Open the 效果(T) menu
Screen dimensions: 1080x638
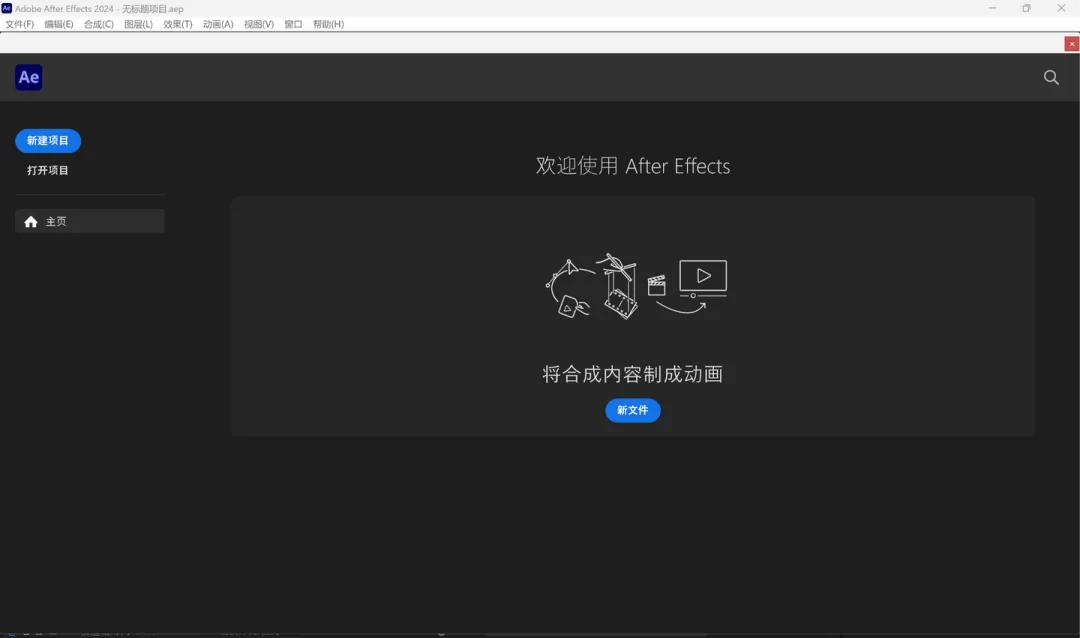(x=178, y=24)
